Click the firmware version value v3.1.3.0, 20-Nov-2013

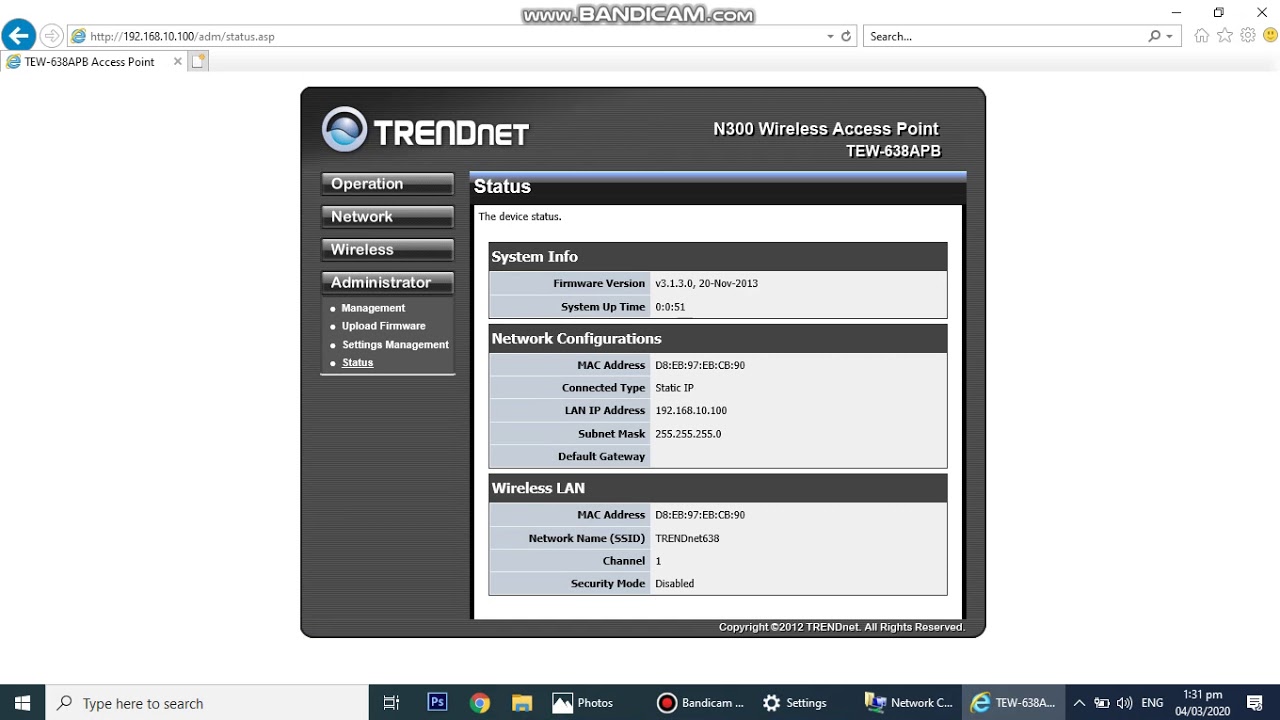point(707,284)
